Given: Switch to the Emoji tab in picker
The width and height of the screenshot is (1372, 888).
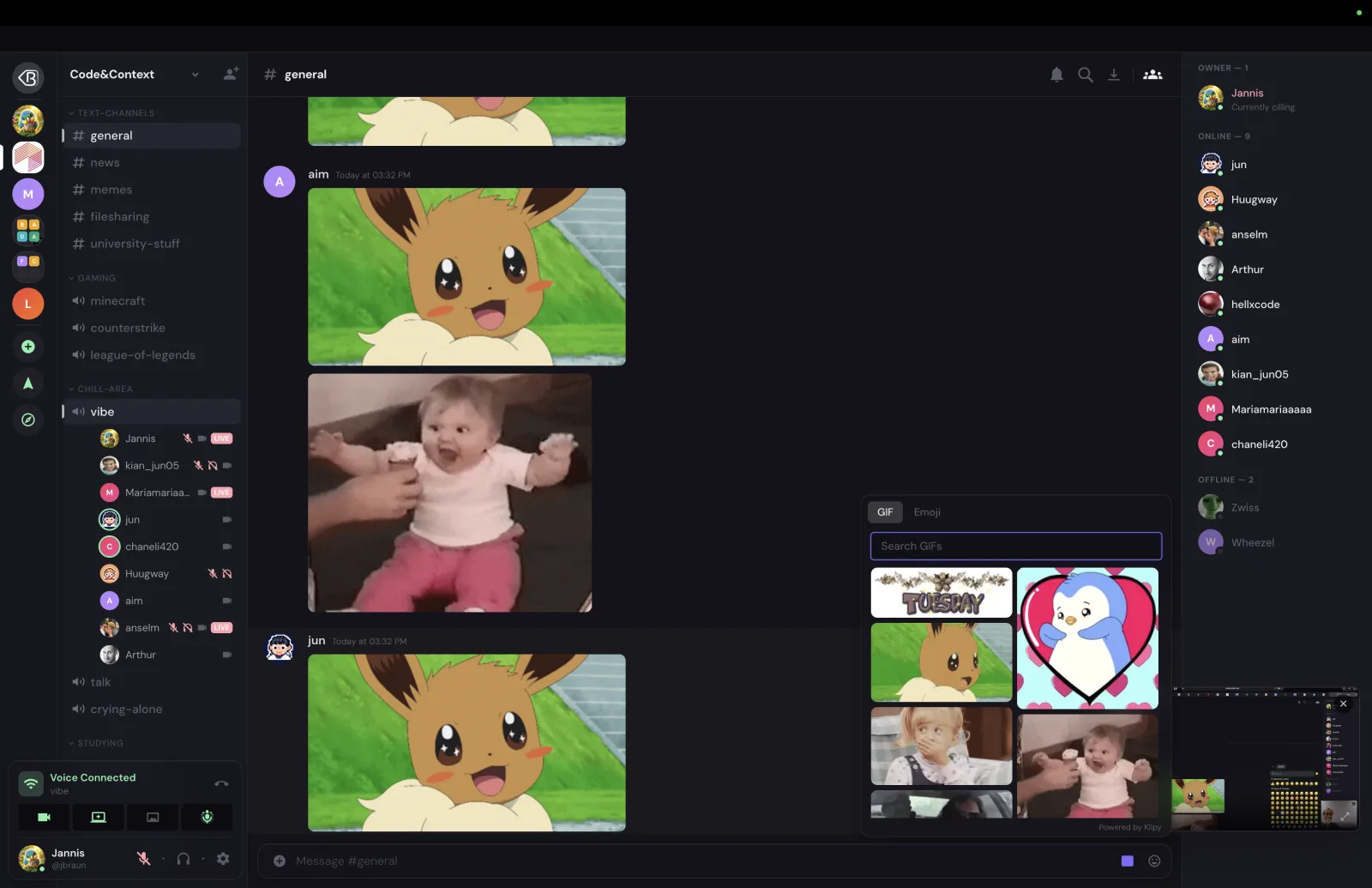Looking at the screenshot, I should [x=927, y=512].
